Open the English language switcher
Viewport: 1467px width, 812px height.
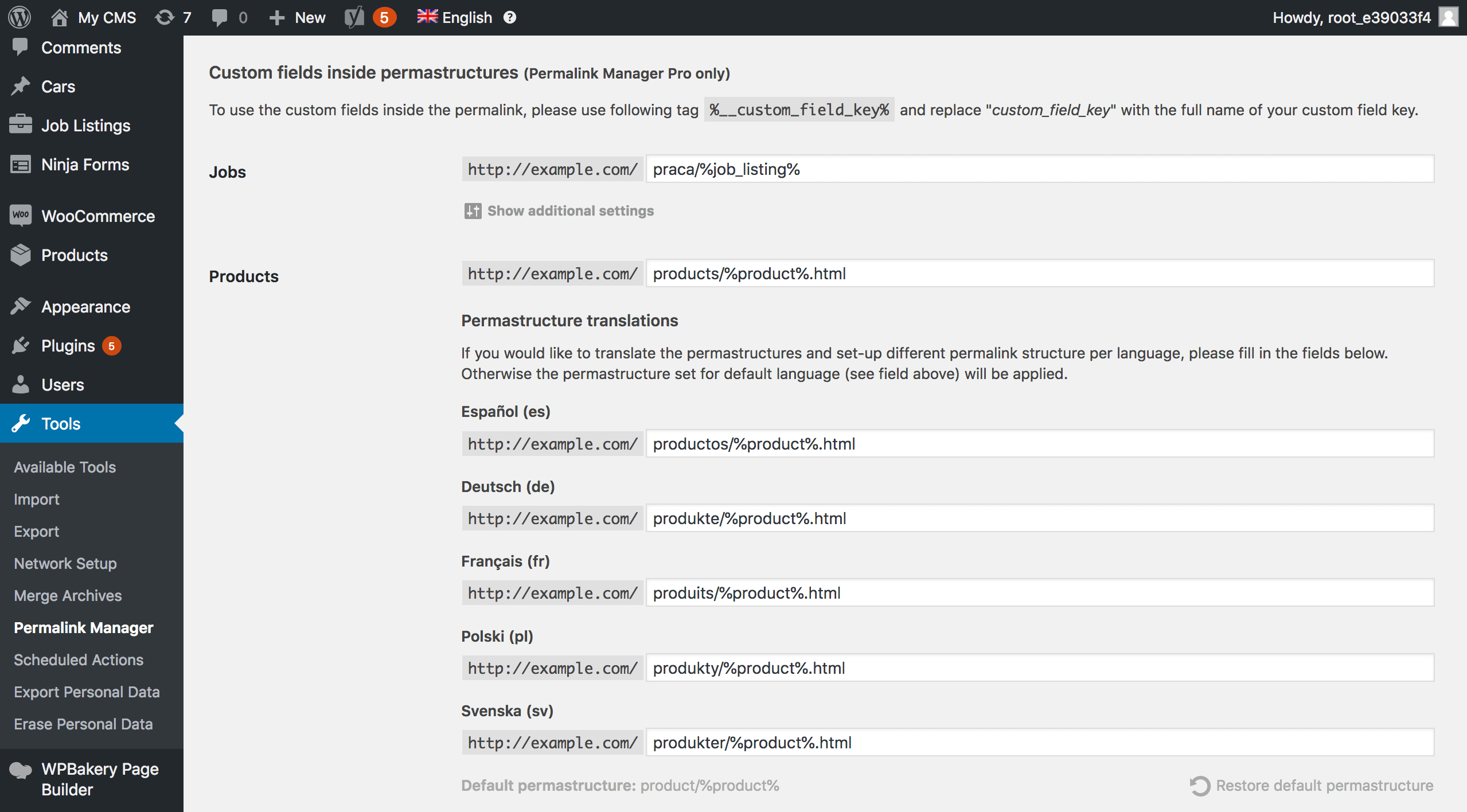(x=455, y=17)
